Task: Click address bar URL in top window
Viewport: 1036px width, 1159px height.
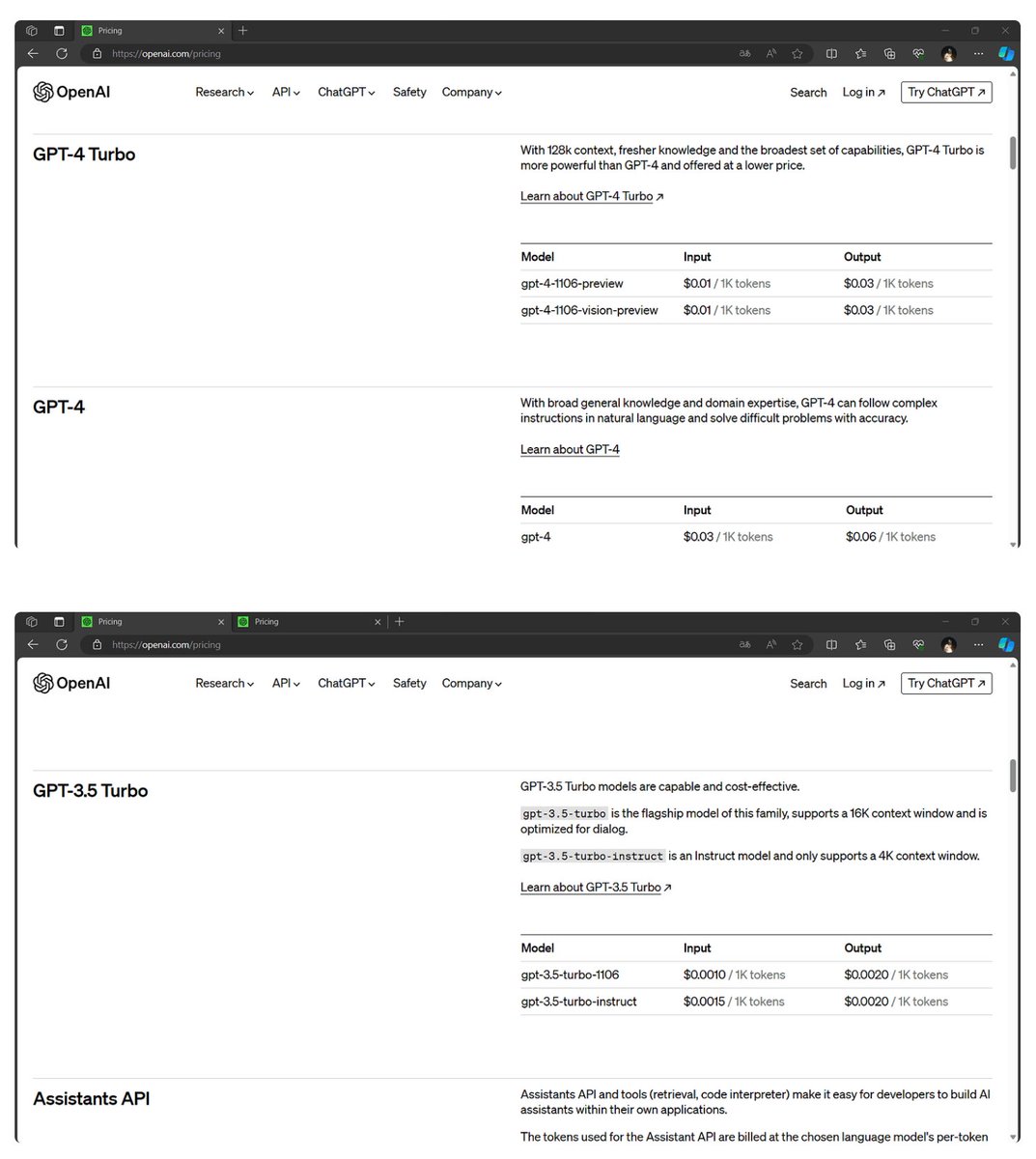Action: (x=166, y=54)
